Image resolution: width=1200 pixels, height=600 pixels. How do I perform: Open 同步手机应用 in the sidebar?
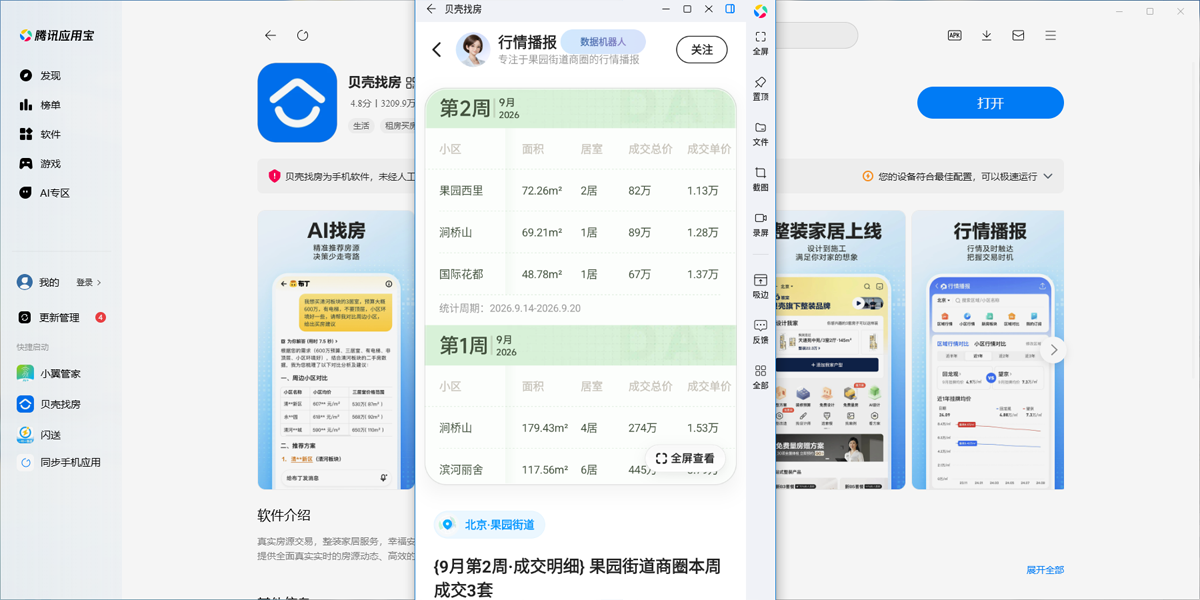[x=60, y=463]
